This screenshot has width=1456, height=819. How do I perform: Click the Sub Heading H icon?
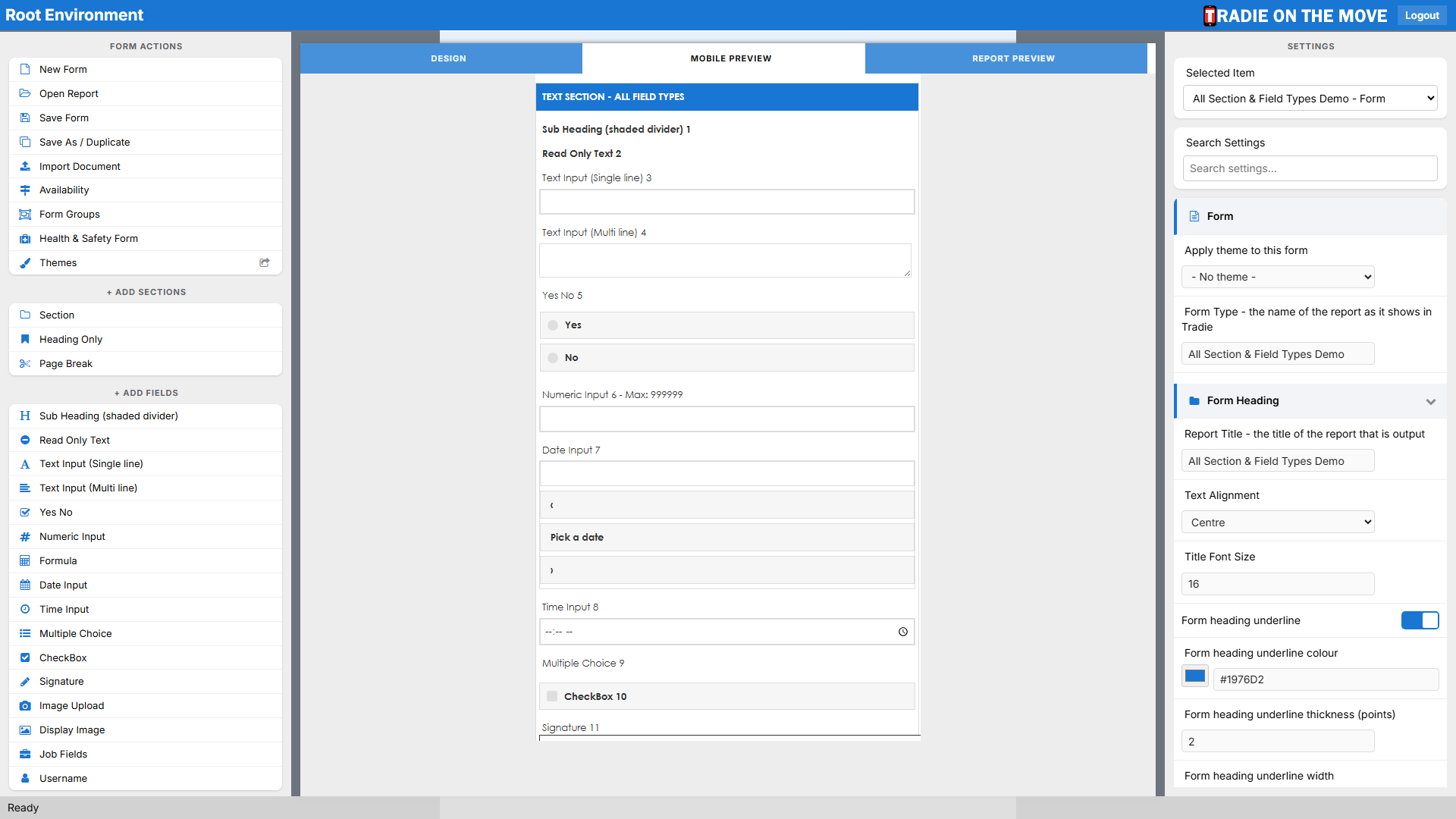click(25, 416)
